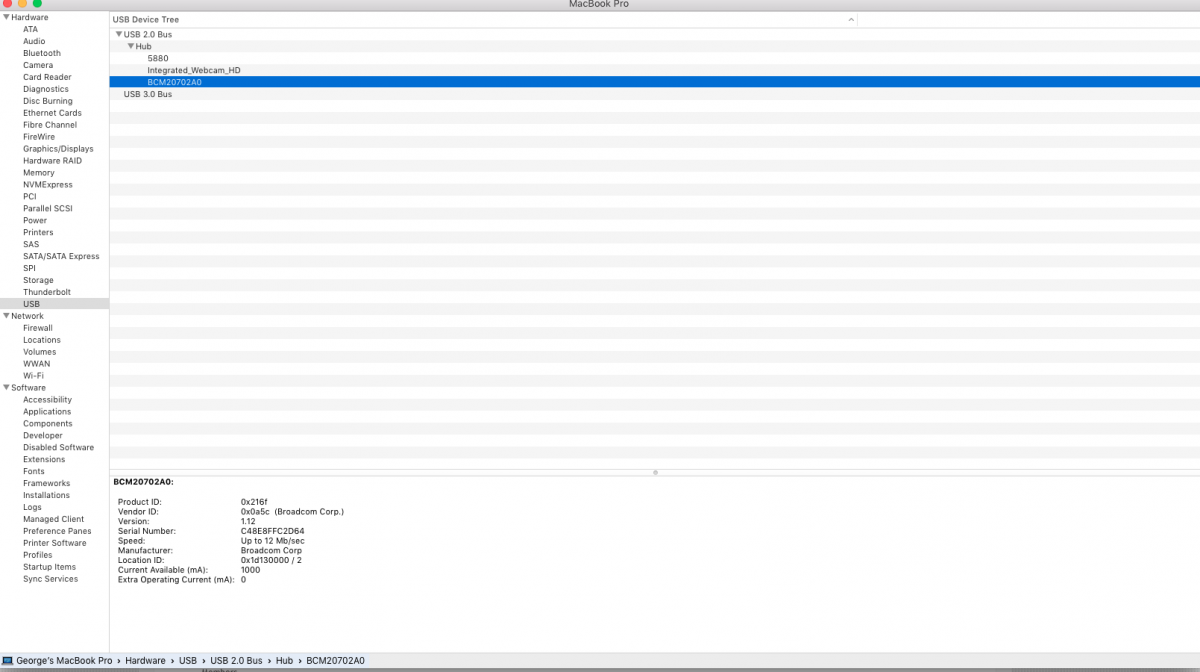Select PCI in the sidebar

point(30,197)
